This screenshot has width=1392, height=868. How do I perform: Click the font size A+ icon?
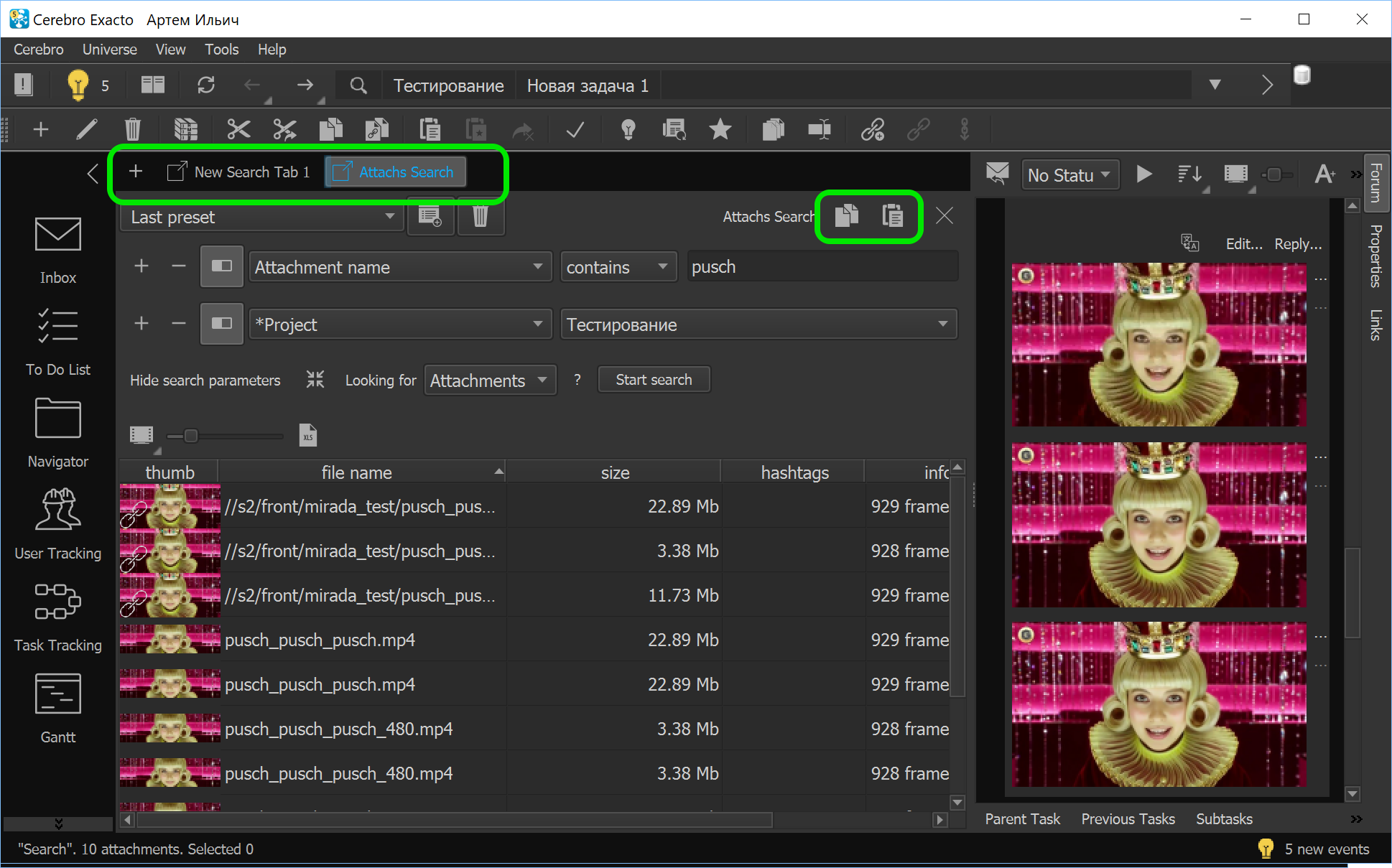pos(1324,174)
